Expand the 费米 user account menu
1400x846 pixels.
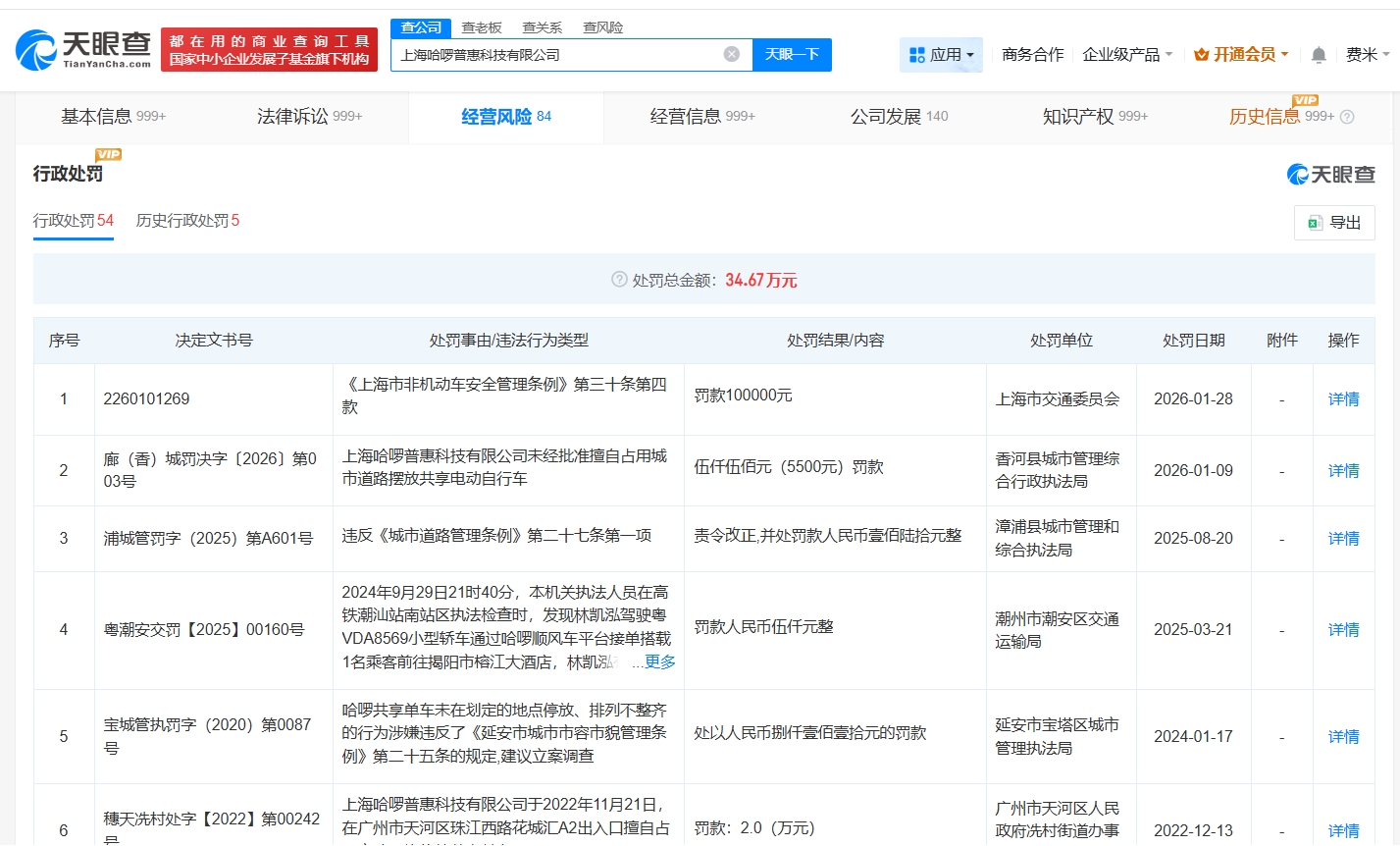(1367, 55)
